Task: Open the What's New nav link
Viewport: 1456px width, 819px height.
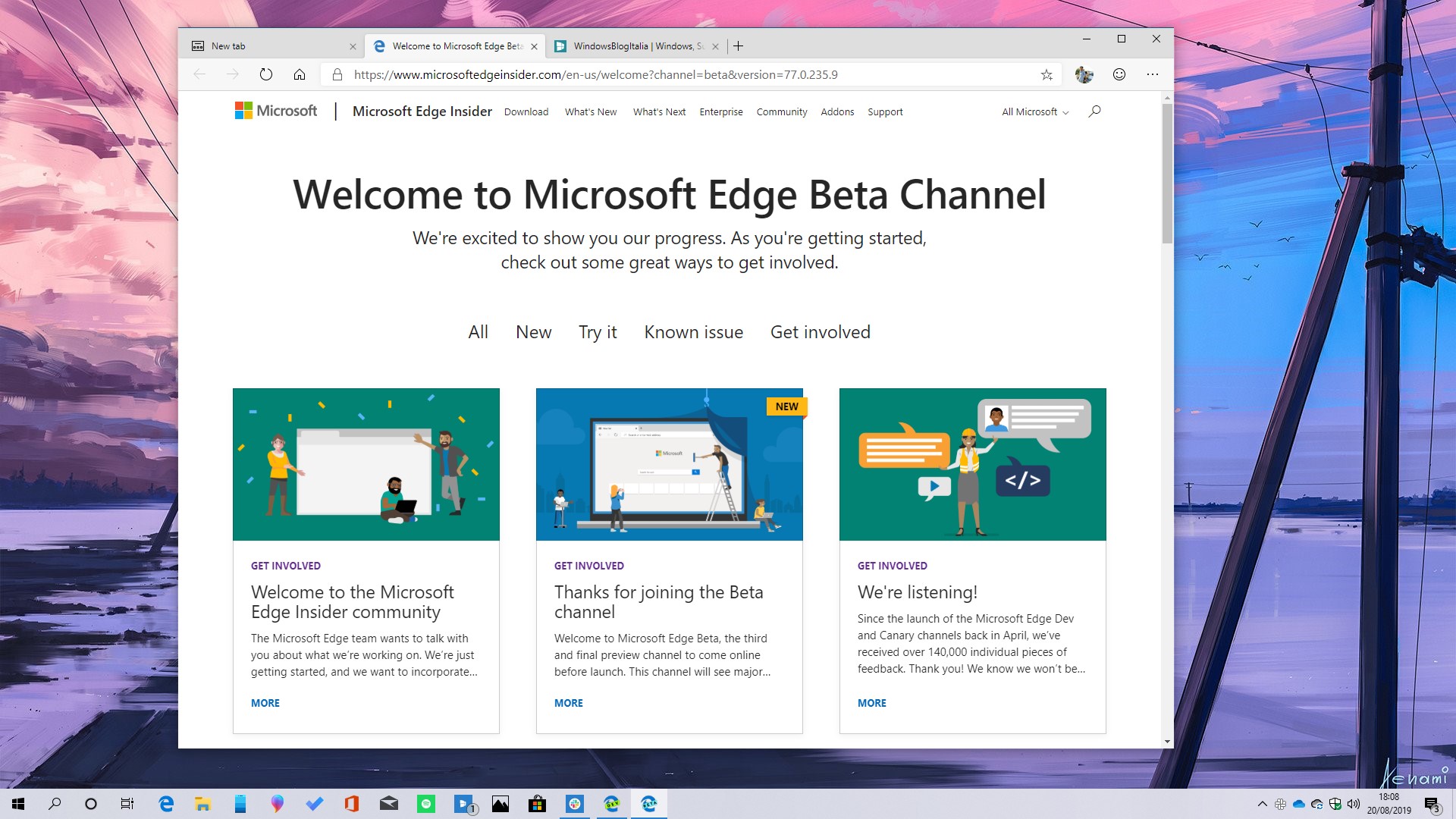Action: tap(591, 111)
